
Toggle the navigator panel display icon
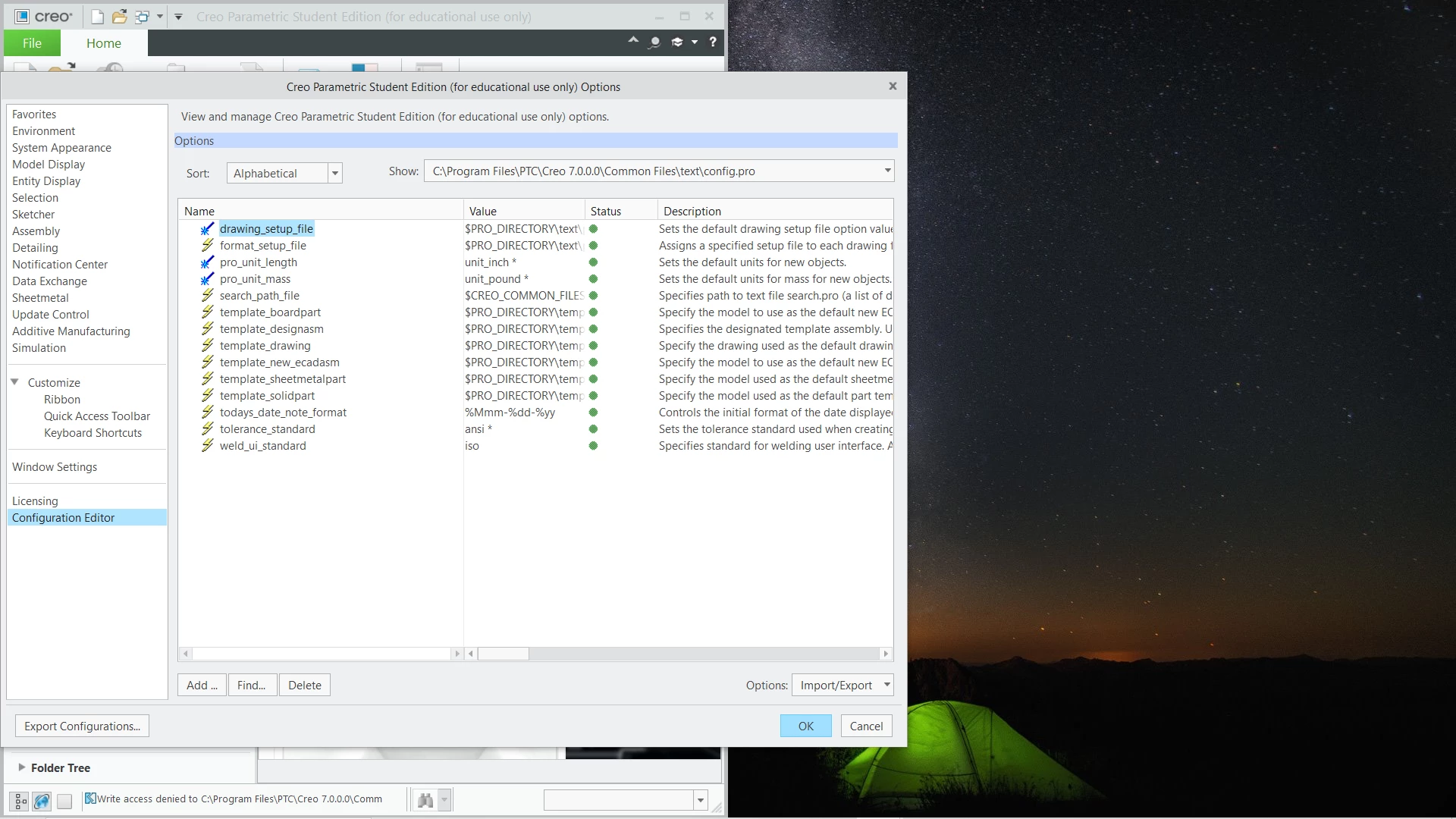(21, 801)
